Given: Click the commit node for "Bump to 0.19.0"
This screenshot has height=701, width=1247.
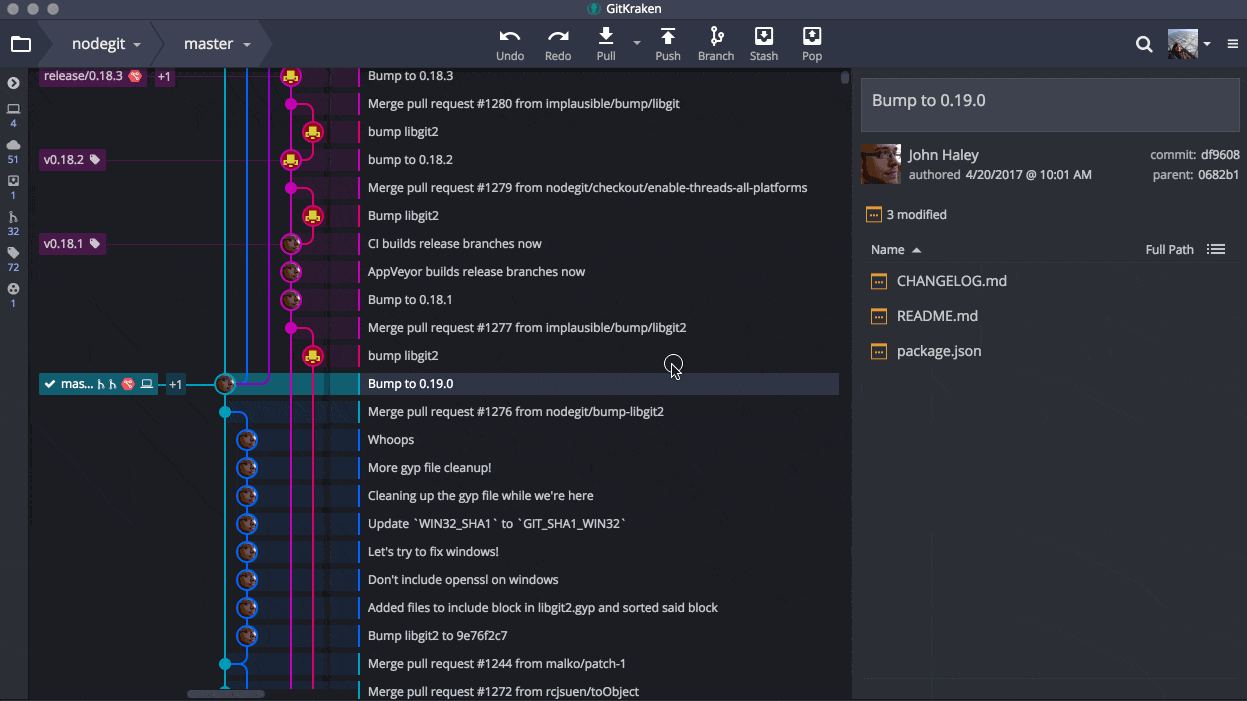Looking at the screenshot, I should click(x=225, y=384).
